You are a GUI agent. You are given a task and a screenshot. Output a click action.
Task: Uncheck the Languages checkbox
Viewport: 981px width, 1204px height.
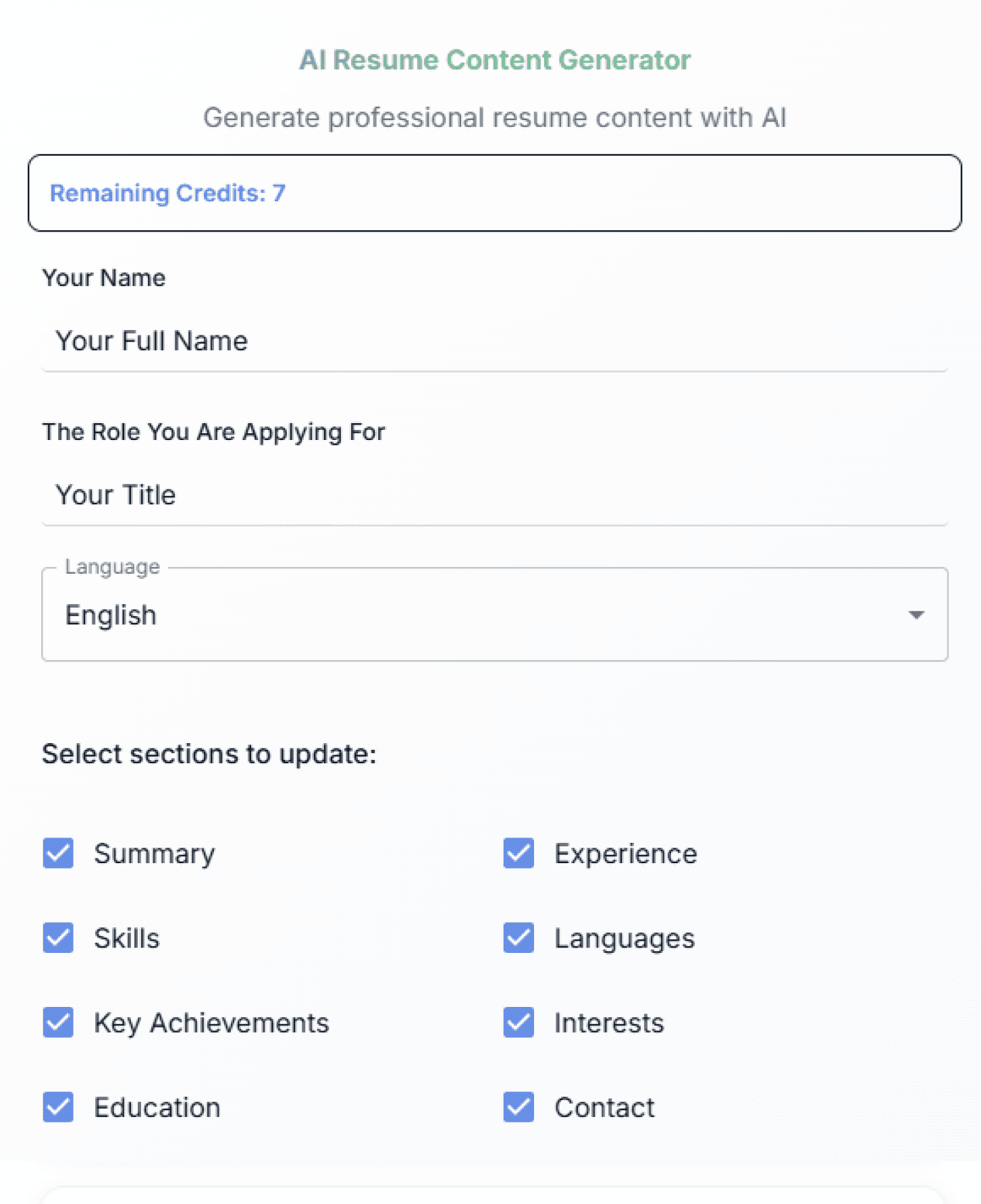[519, 938]
